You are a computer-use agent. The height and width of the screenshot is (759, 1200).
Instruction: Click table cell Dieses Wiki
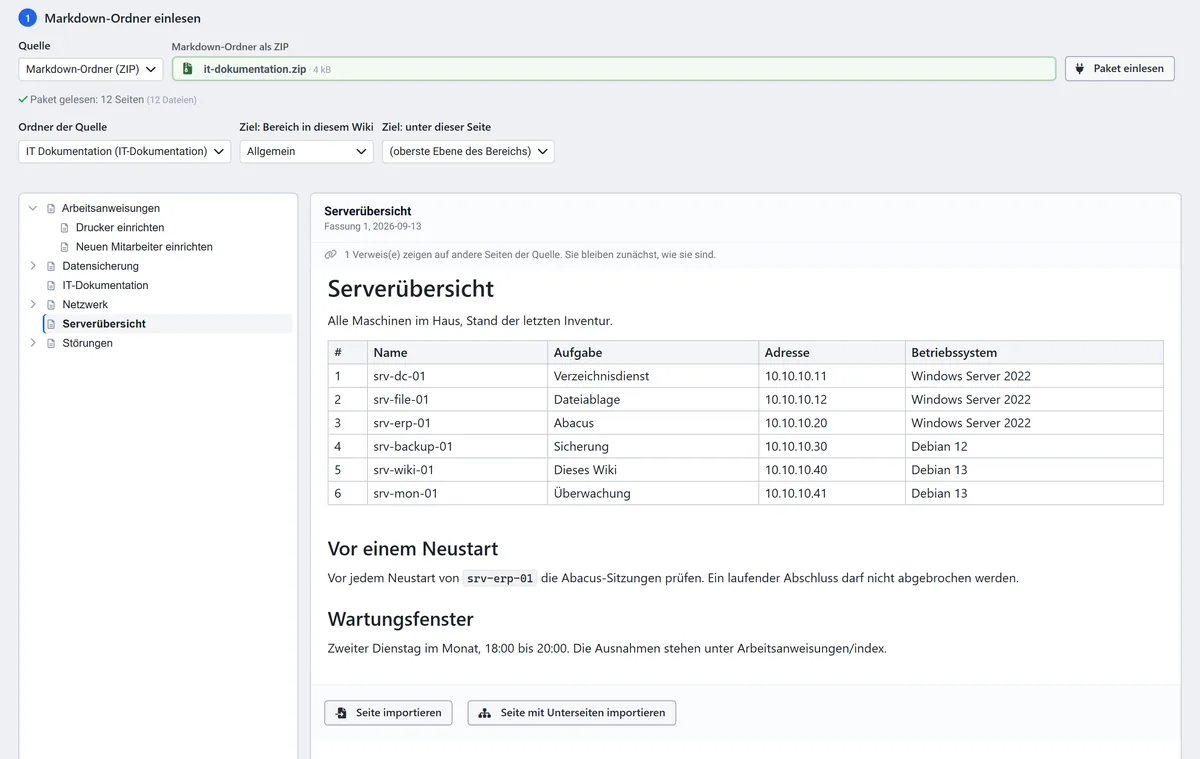tap(653, 470)
